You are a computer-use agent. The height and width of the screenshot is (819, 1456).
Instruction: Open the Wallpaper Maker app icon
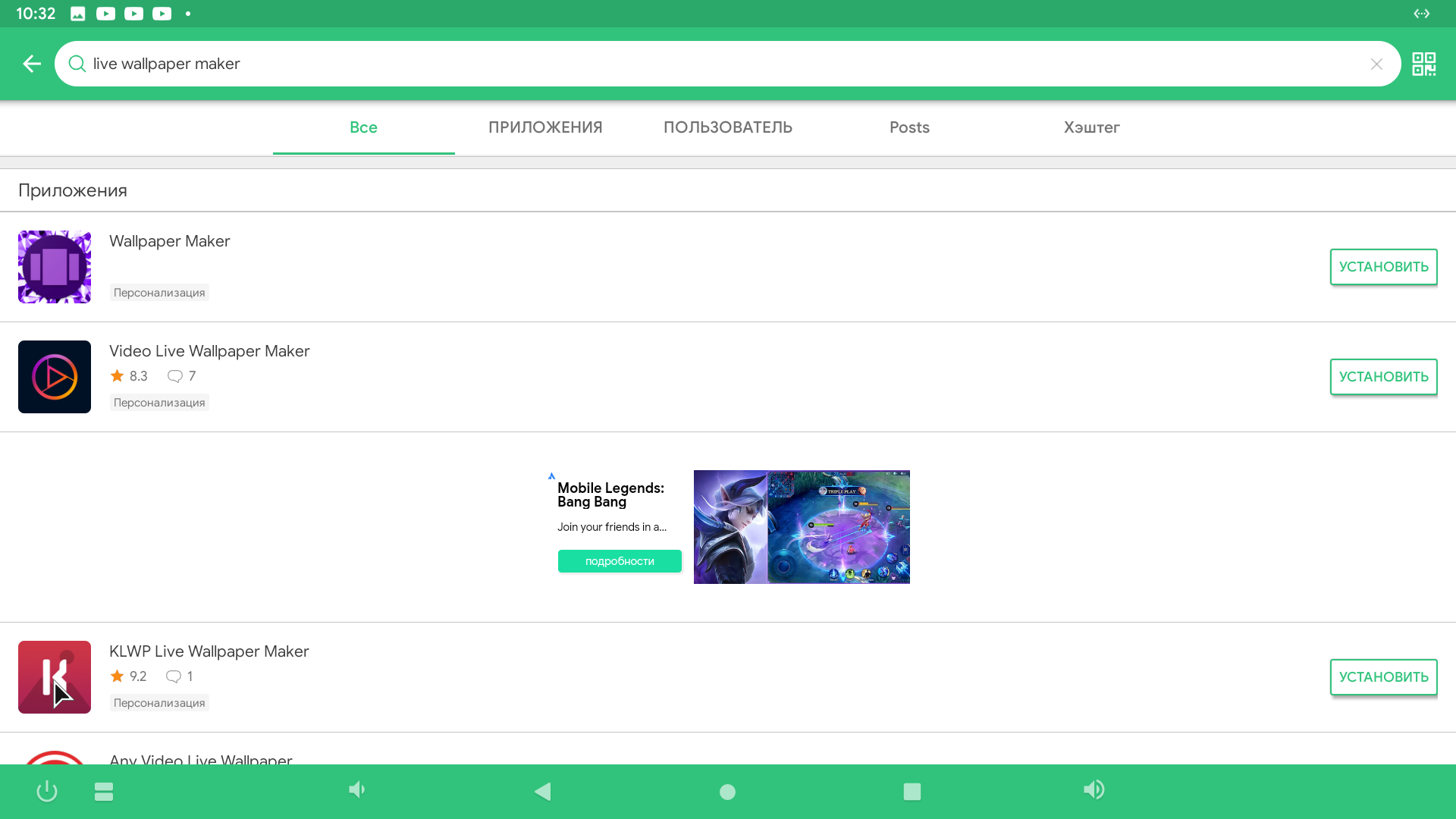55,267
